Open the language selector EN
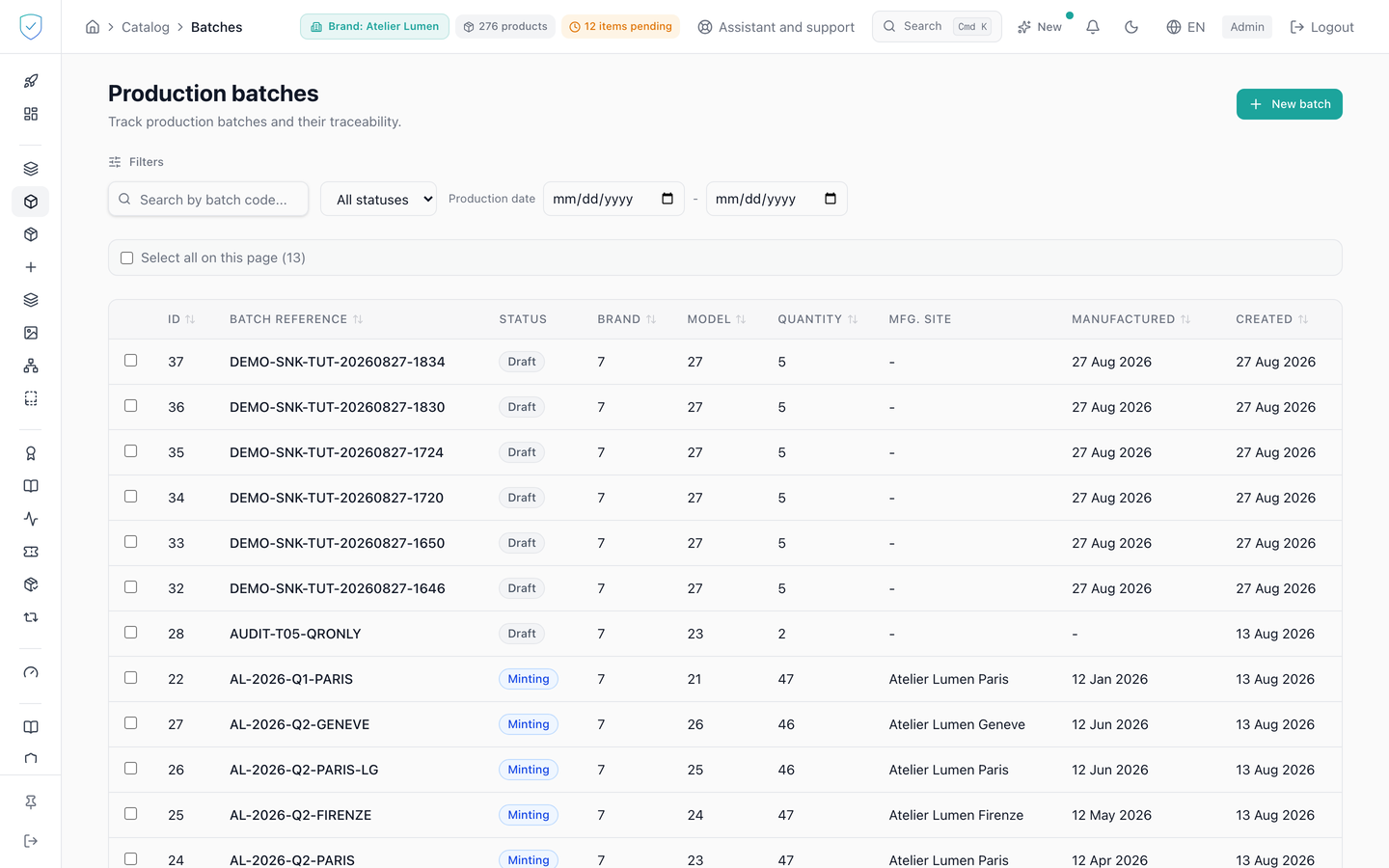Screen dimensions: 1389x868 point(1185,27)
